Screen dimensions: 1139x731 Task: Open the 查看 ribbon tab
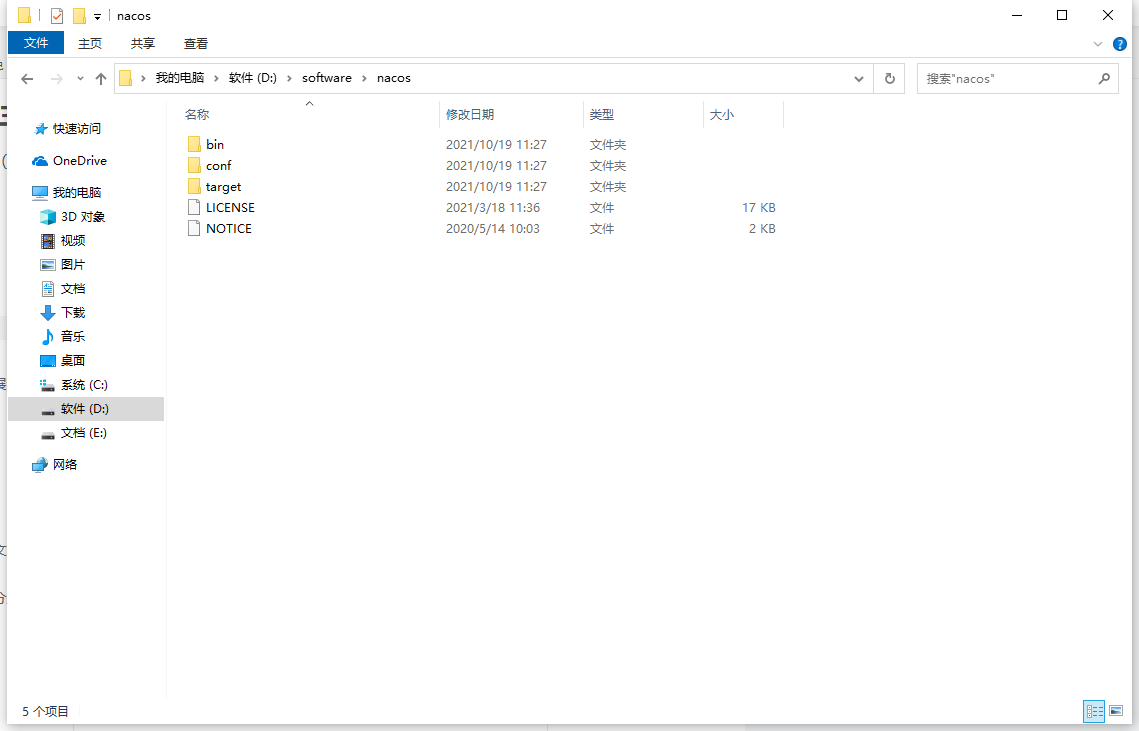coord(196,44)
